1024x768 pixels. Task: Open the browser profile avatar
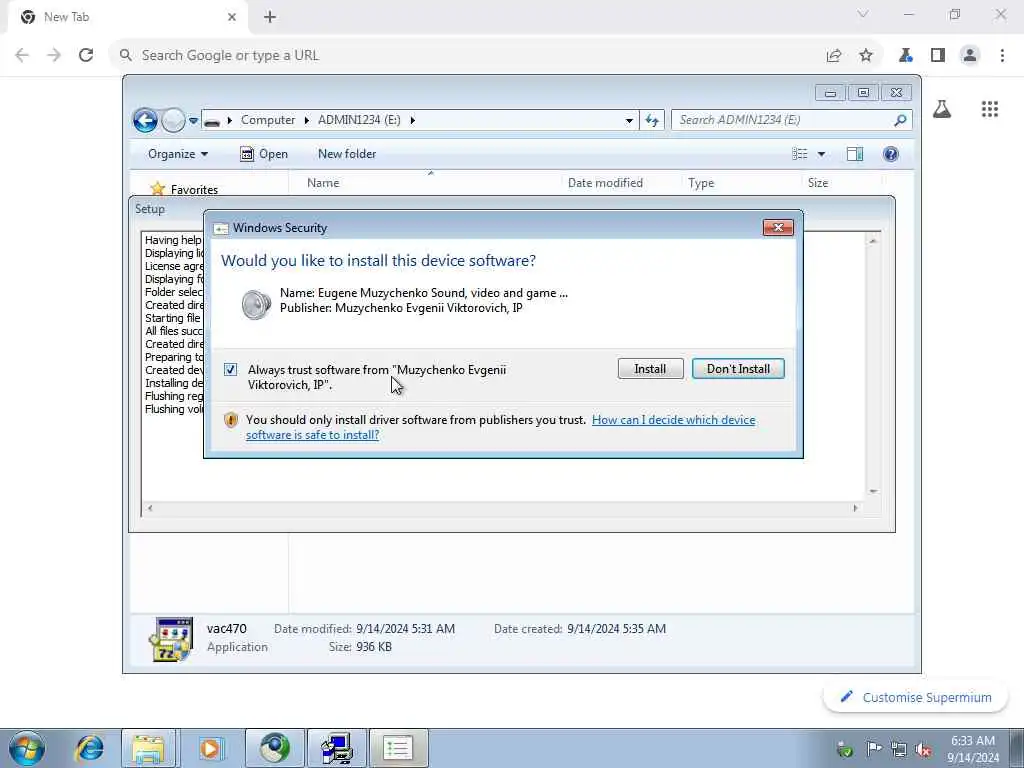click(x=970, y=56)
